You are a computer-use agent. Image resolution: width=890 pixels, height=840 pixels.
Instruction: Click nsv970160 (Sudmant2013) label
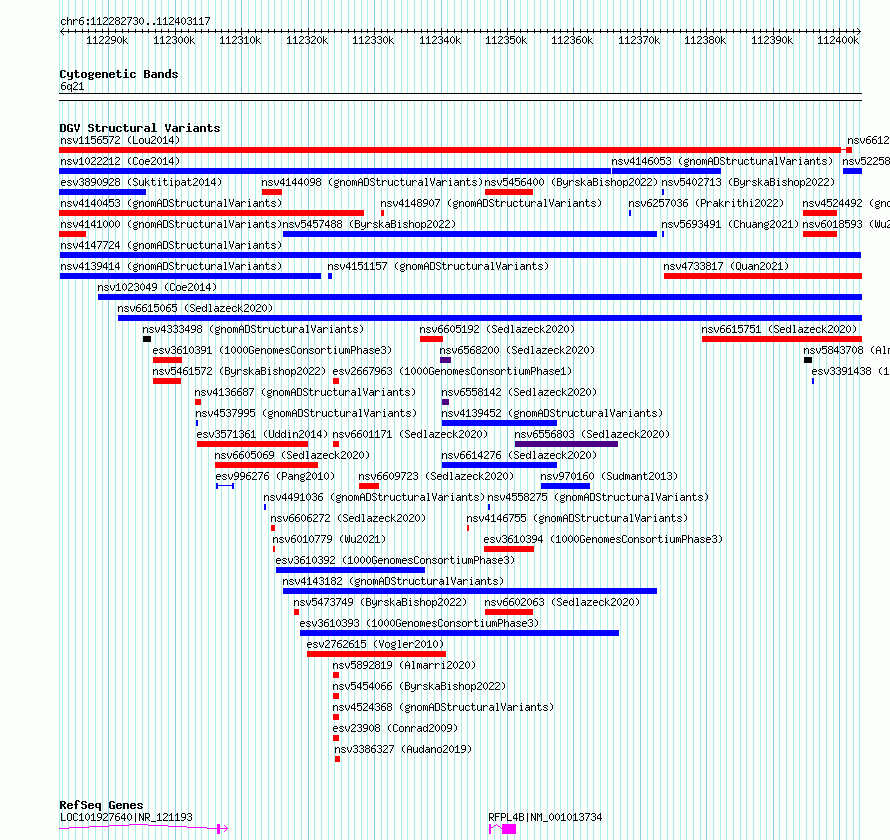pyautogui.click(x=610, y=476)
